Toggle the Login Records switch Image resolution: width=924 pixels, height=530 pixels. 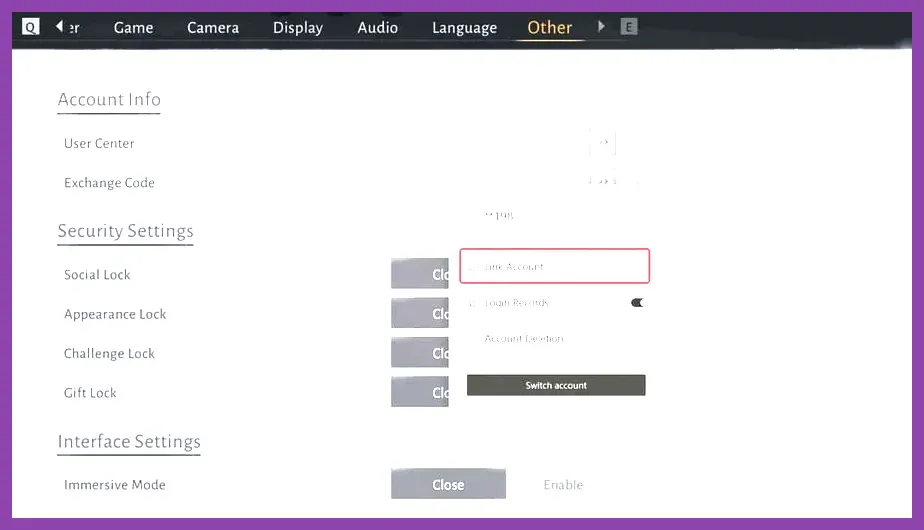(x=638, y=302)
